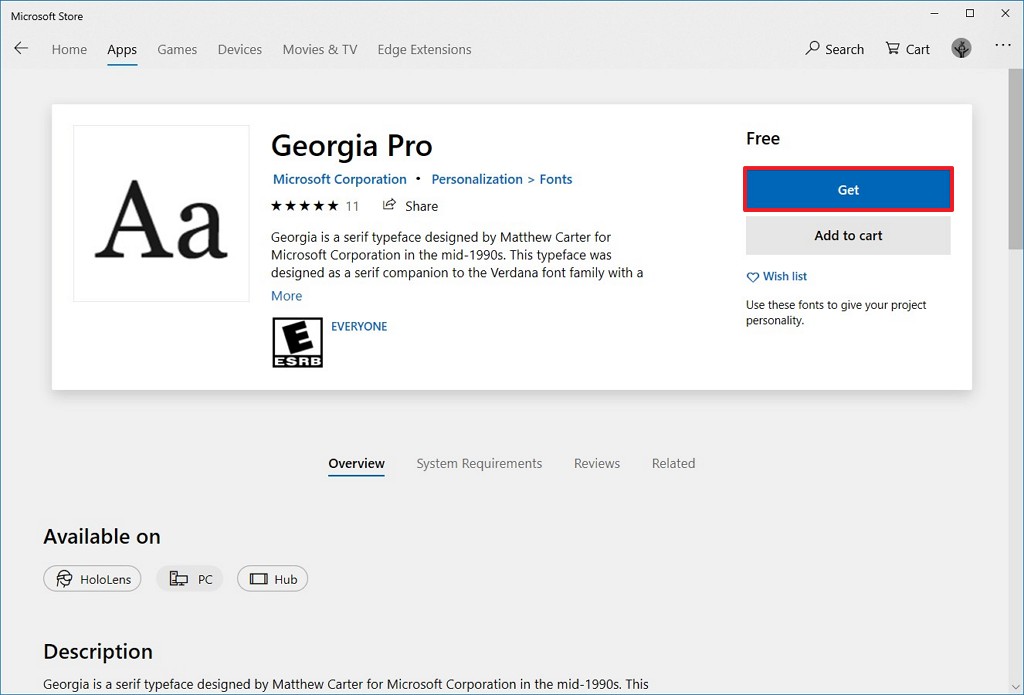Click the Available on heading
This screenshot has width=1024, height=695.
click(x=102, y=537)
